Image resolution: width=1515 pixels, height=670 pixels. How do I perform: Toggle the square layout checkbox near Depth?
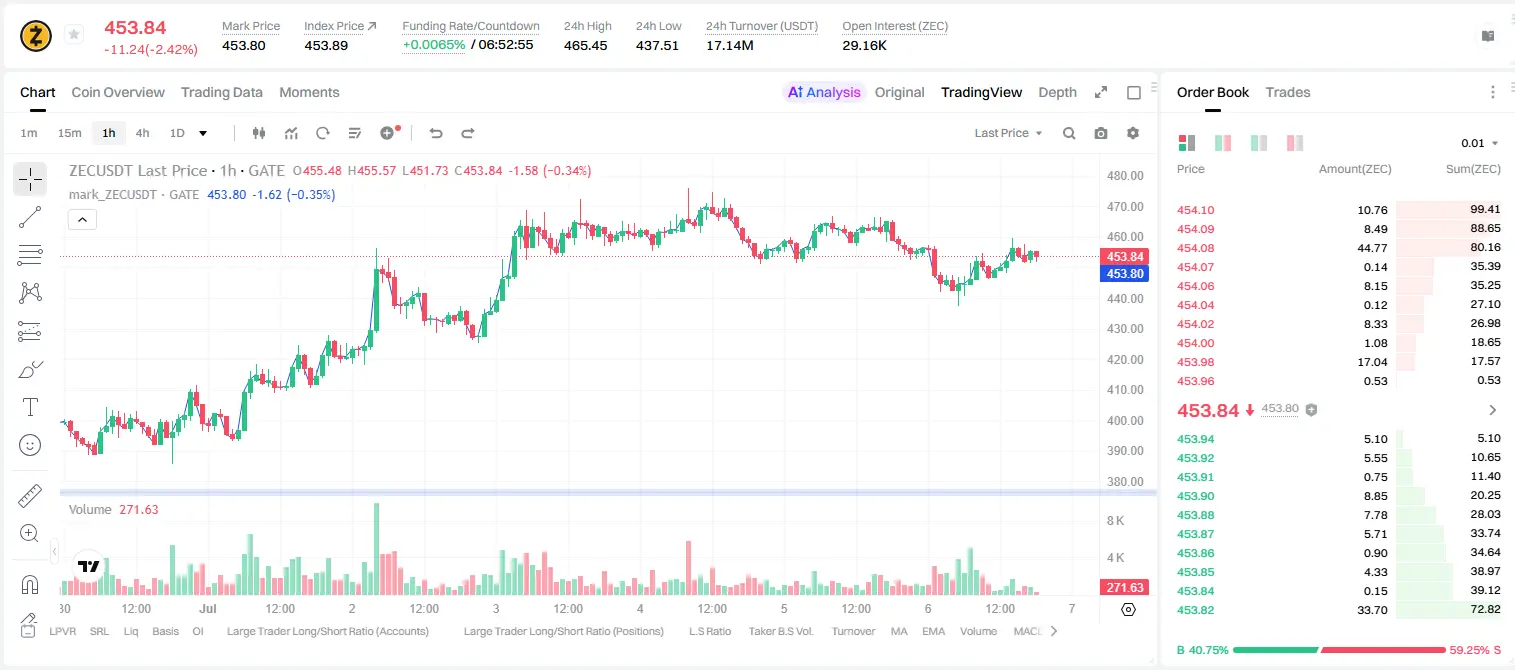(1134, 93)
